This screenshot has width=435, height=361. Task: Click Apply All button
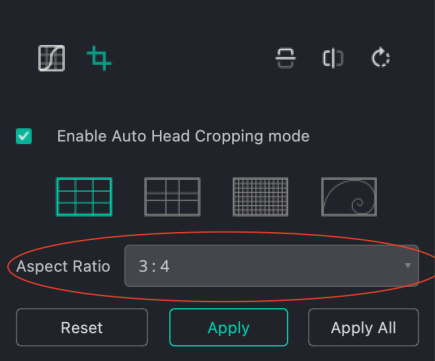tap(363, 327)
